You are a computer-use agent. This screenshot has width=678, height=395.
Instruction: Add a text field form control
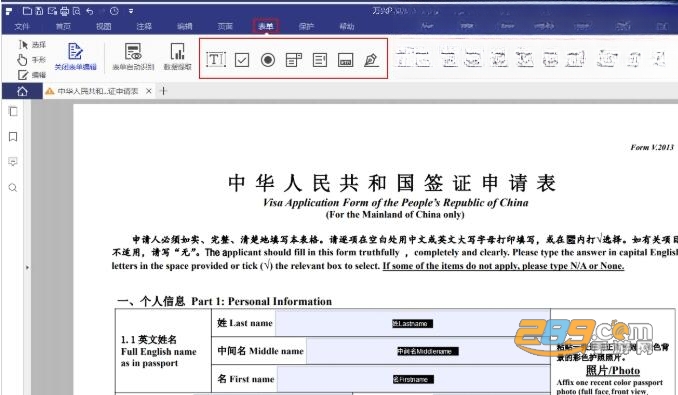tap(216, 59)
